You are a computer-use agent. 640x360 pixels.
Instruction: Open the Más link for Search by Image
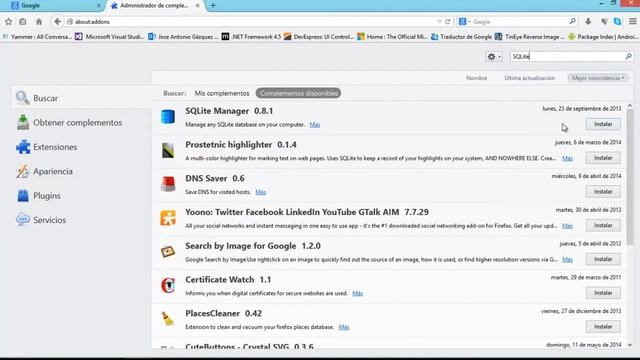pos(567,260)
